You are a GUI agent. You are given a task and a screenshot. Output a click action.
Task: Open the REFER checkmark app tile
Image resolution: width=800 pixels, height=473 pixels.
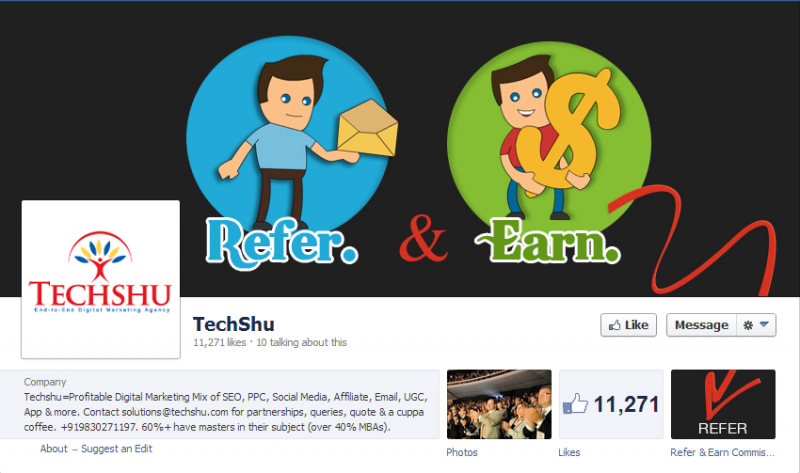coord(723,404)
